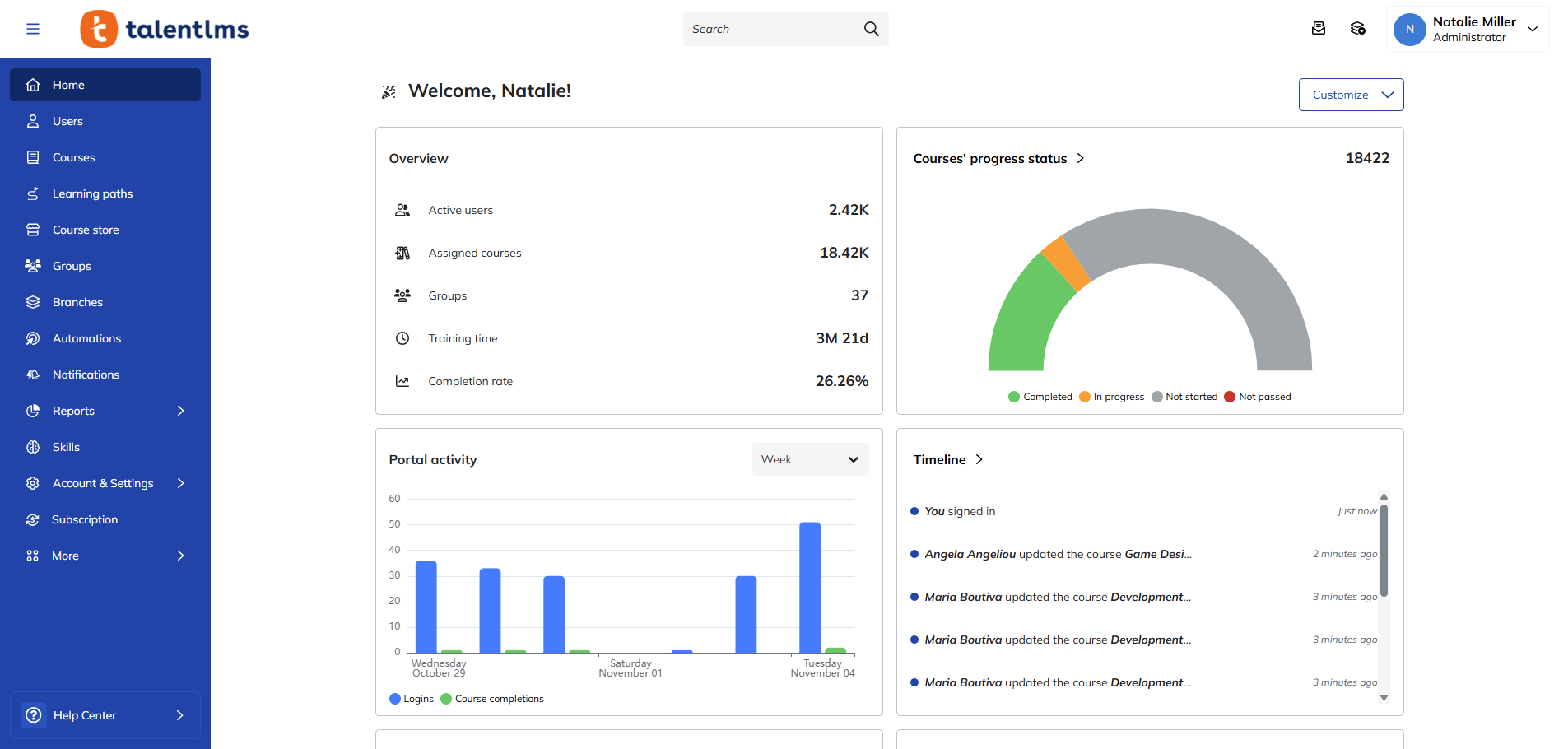Open the Natalie Miller profile dropdown
This screenshot has width=1568, height=749.
coord(1468,29)
